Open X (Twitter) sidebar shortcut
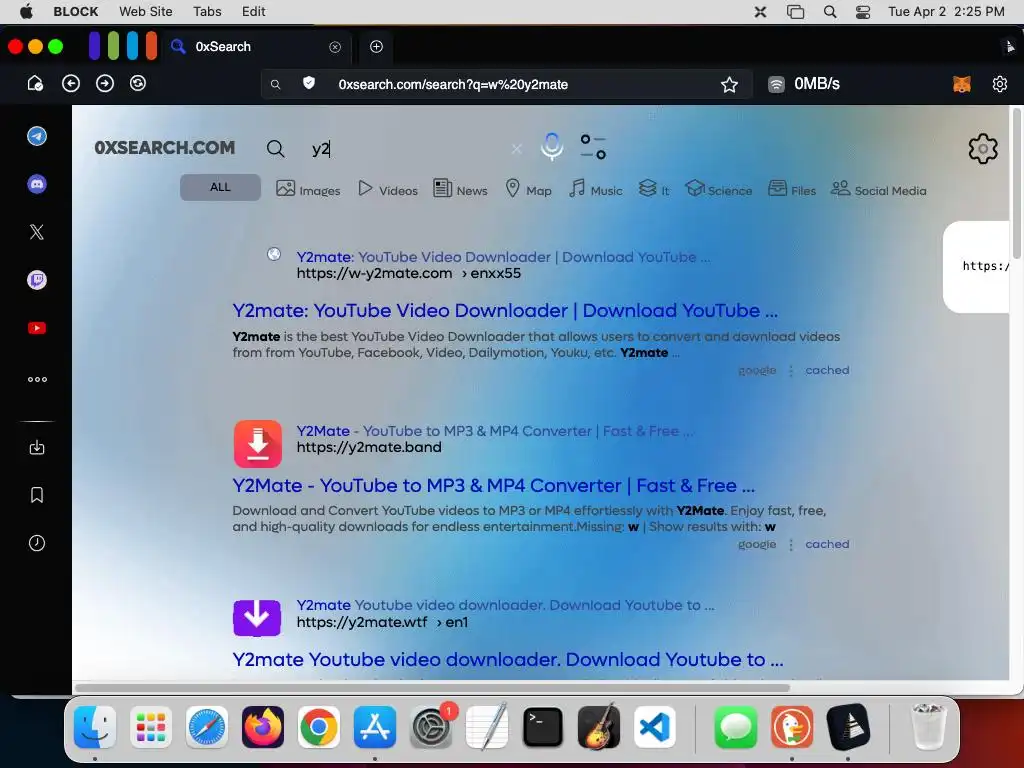 [37, 232]
